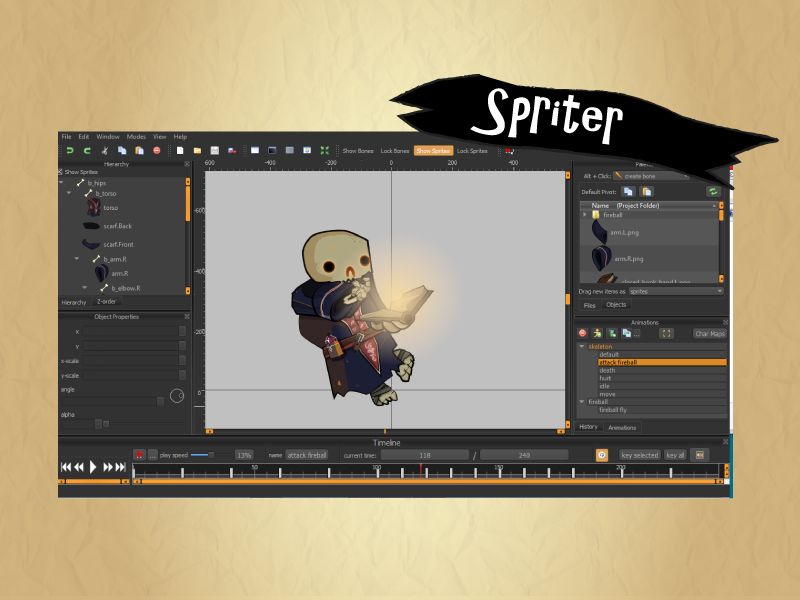Switch to the History tab
Image resolution: width=800 pixels, height=600 pixels.
pyautogui.click(x=588, y=427)
